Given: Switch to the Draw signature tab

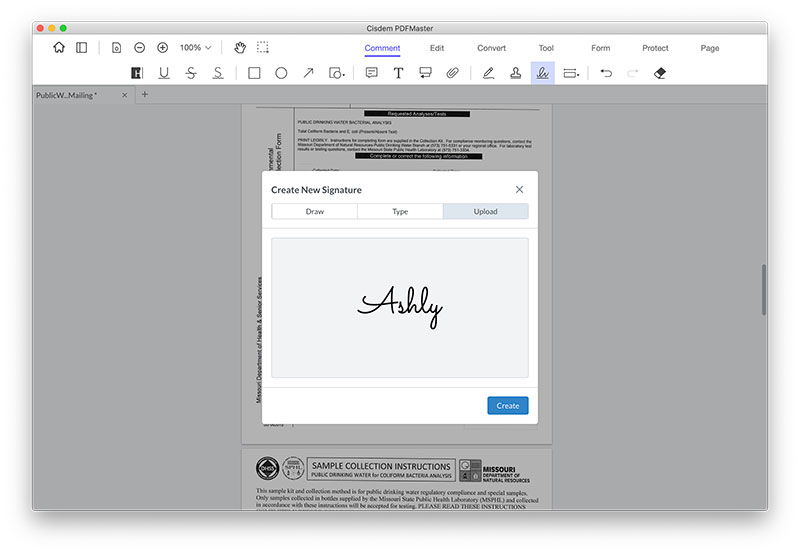Looking at the screenshot, I should [314, 211].
